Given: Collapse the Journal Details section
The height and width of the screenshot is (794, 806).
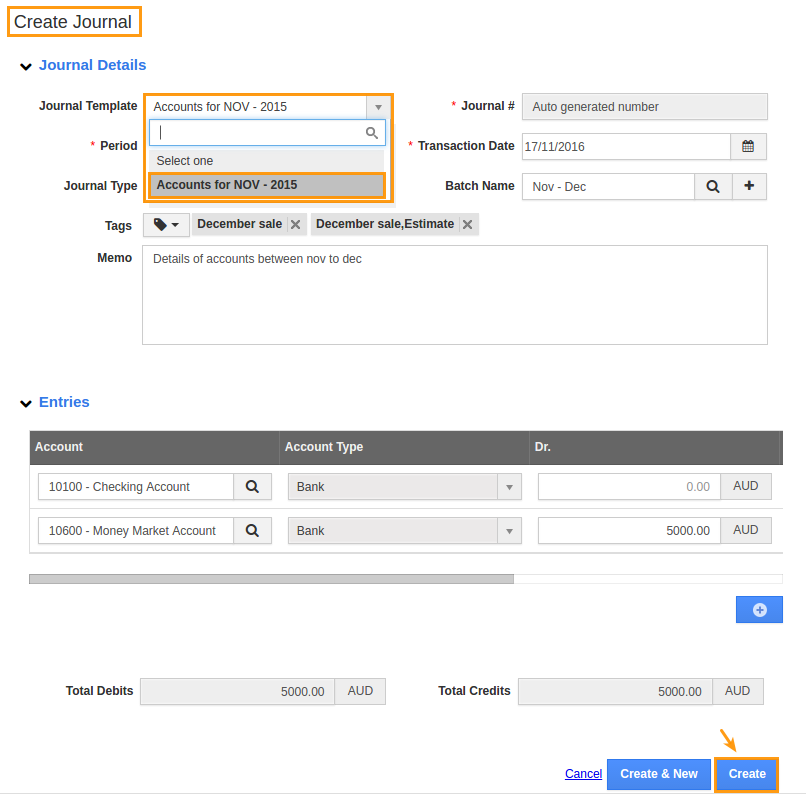Looking at the screenshot, I should click(26, 66).
